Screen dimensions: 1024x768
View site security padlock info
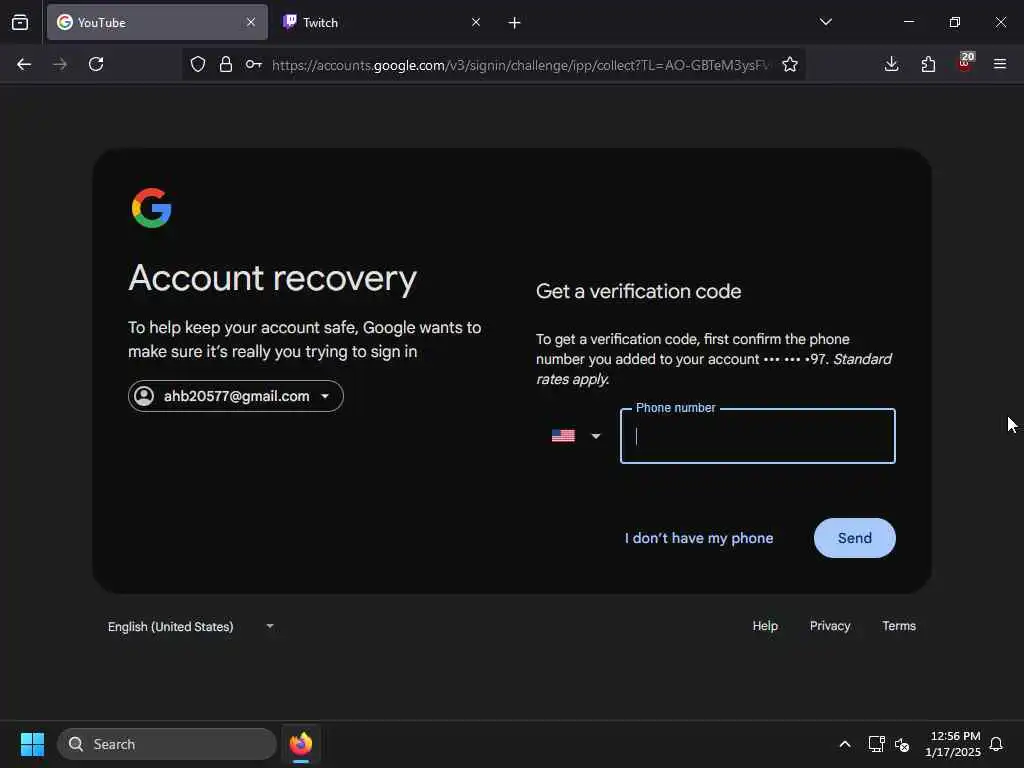226,64
